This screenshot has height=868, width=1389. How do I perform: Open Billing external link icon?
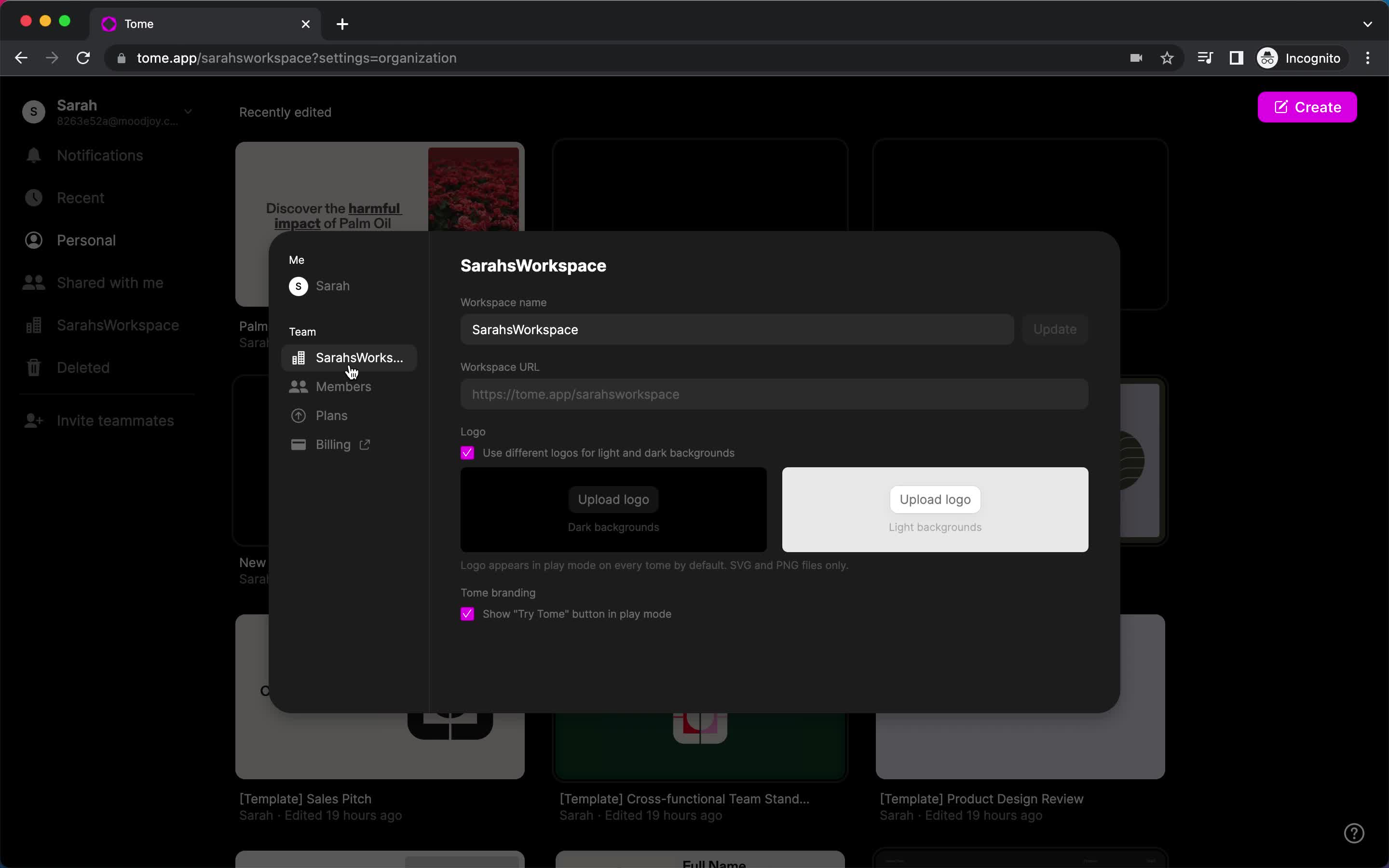point(365,444)
